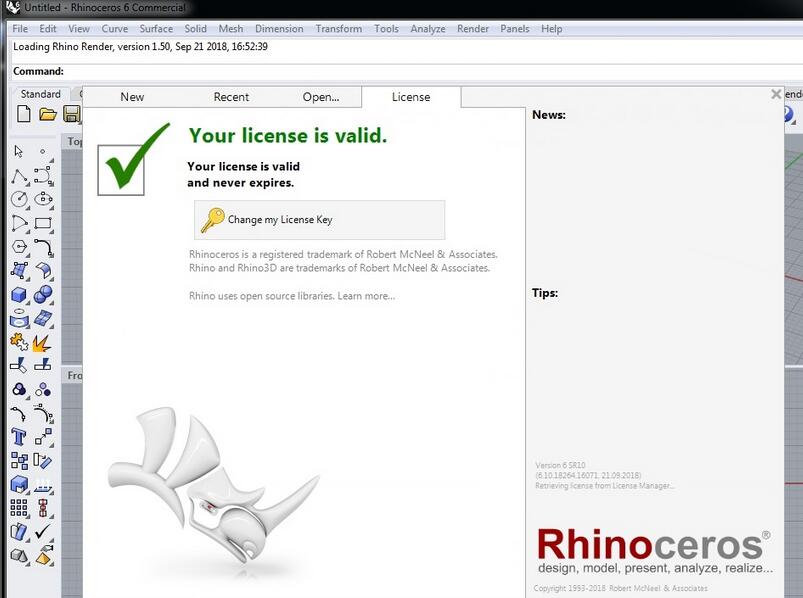Select the Rectangular Array grid tool

[19, 508]
